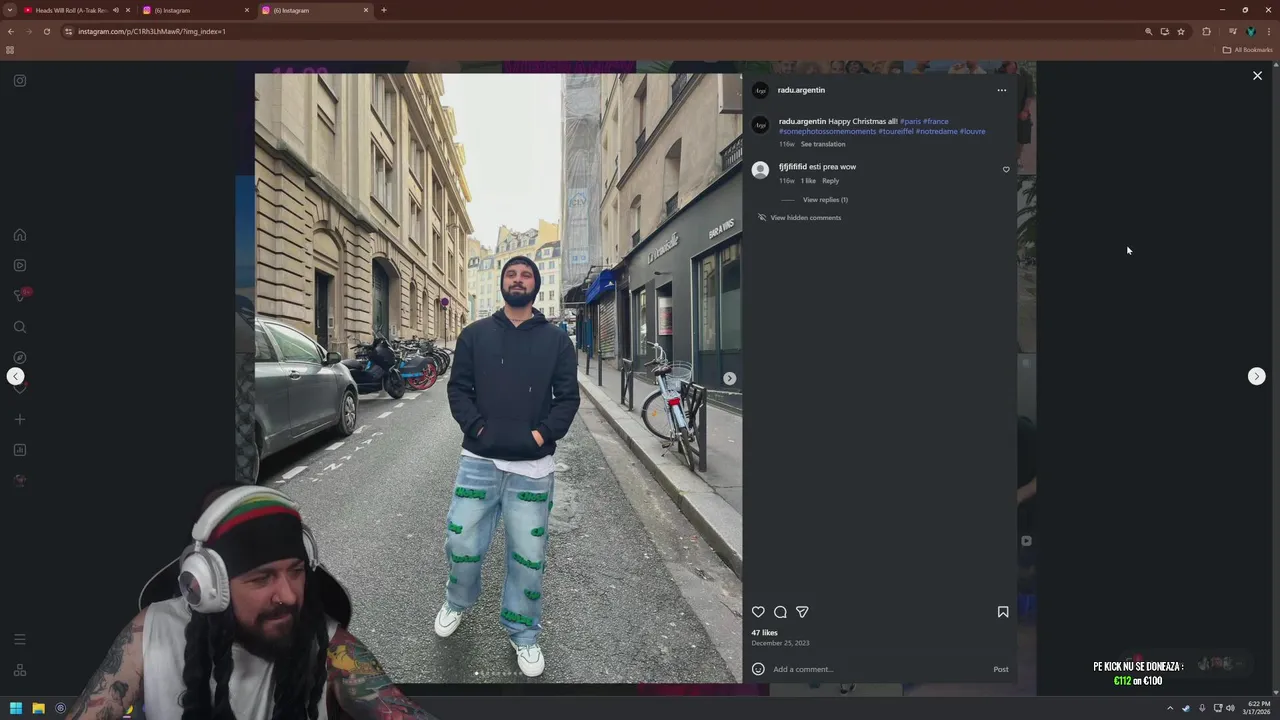Switch to Heads Will Roll YouTube tab
The image size is (1280, 720).
68,10
